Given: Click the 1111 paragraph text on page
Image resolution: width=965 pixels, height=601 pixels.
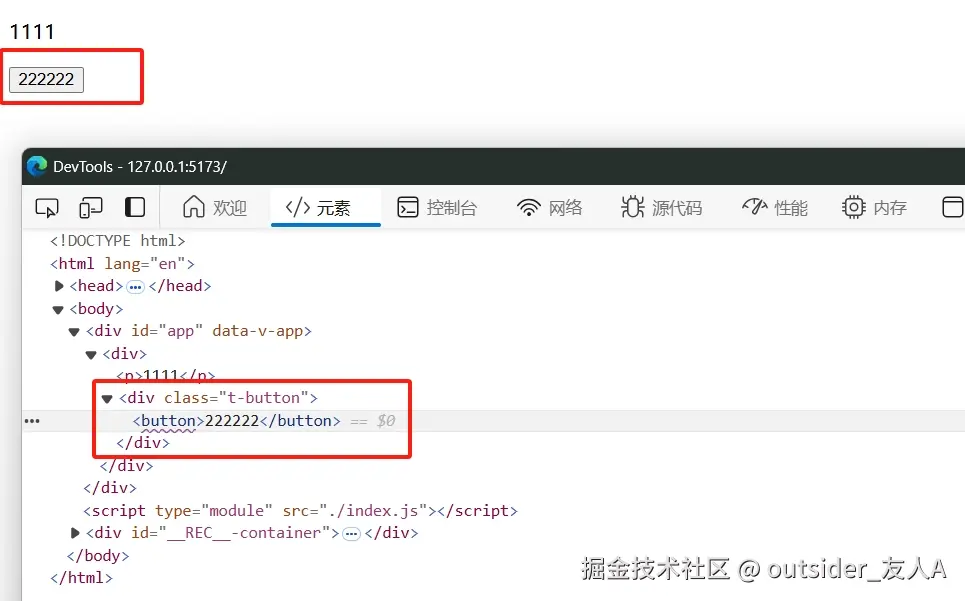Looking at the screenshot, I should [x=32, y=31].
